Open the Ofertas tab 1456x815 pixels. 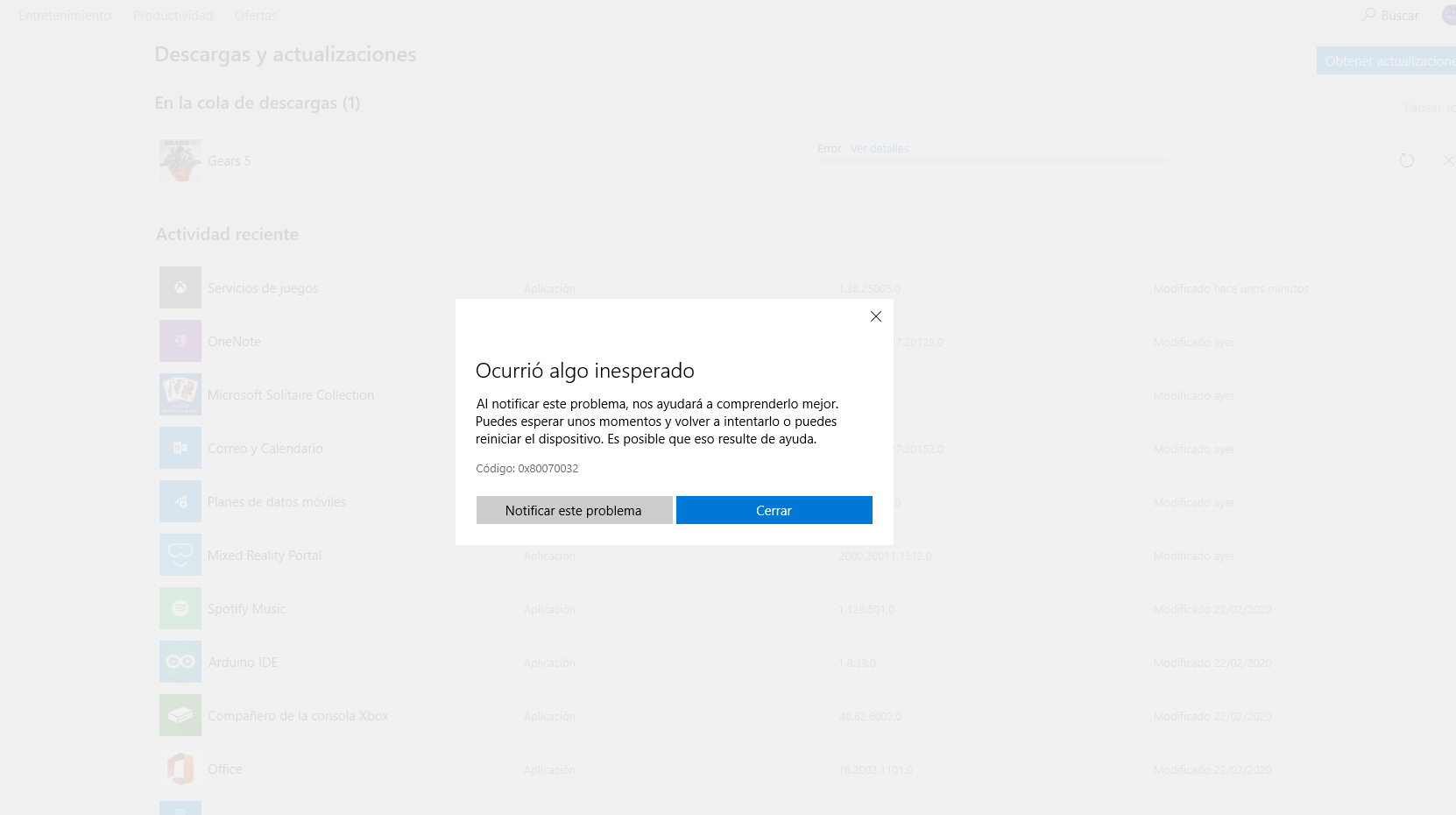pyautogui.click(x=256, y=16)
